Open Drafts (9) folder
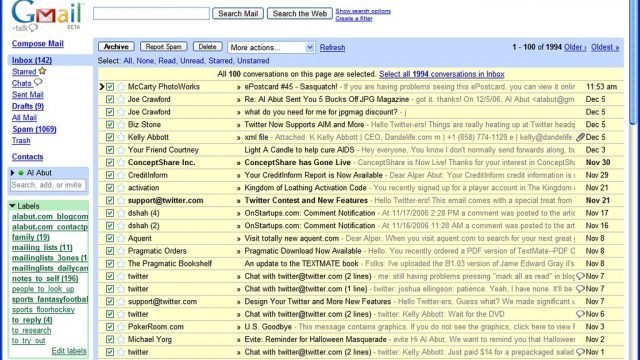Viewport: 640px width, 360px height. (x=28, y=106)
